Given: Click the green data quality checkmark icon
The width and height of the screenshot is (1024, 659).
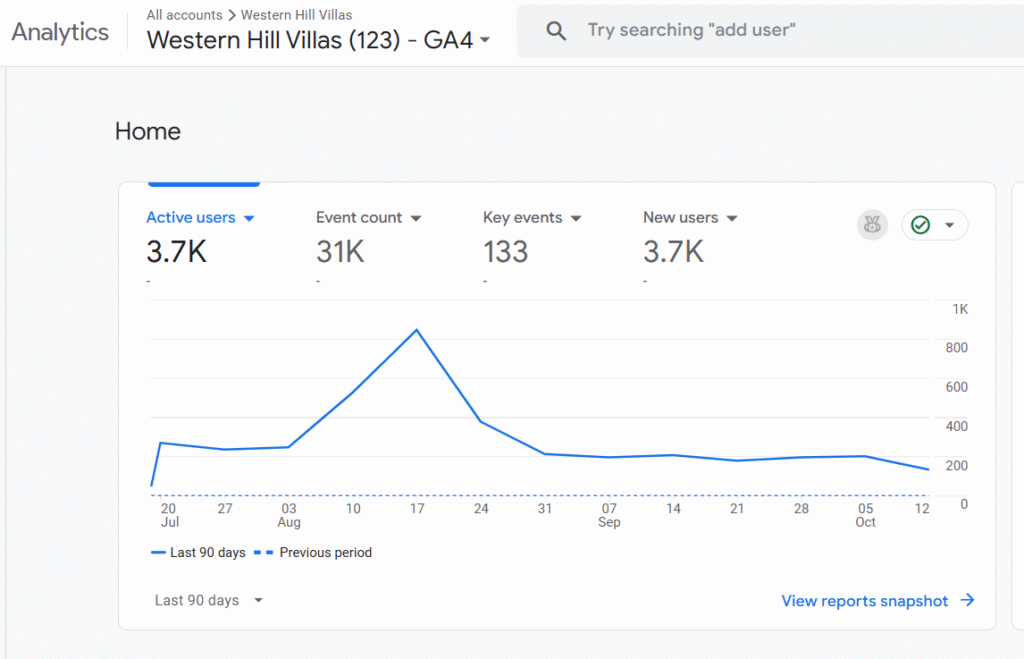Looking at the screenshot, I should tap(921, 225).
